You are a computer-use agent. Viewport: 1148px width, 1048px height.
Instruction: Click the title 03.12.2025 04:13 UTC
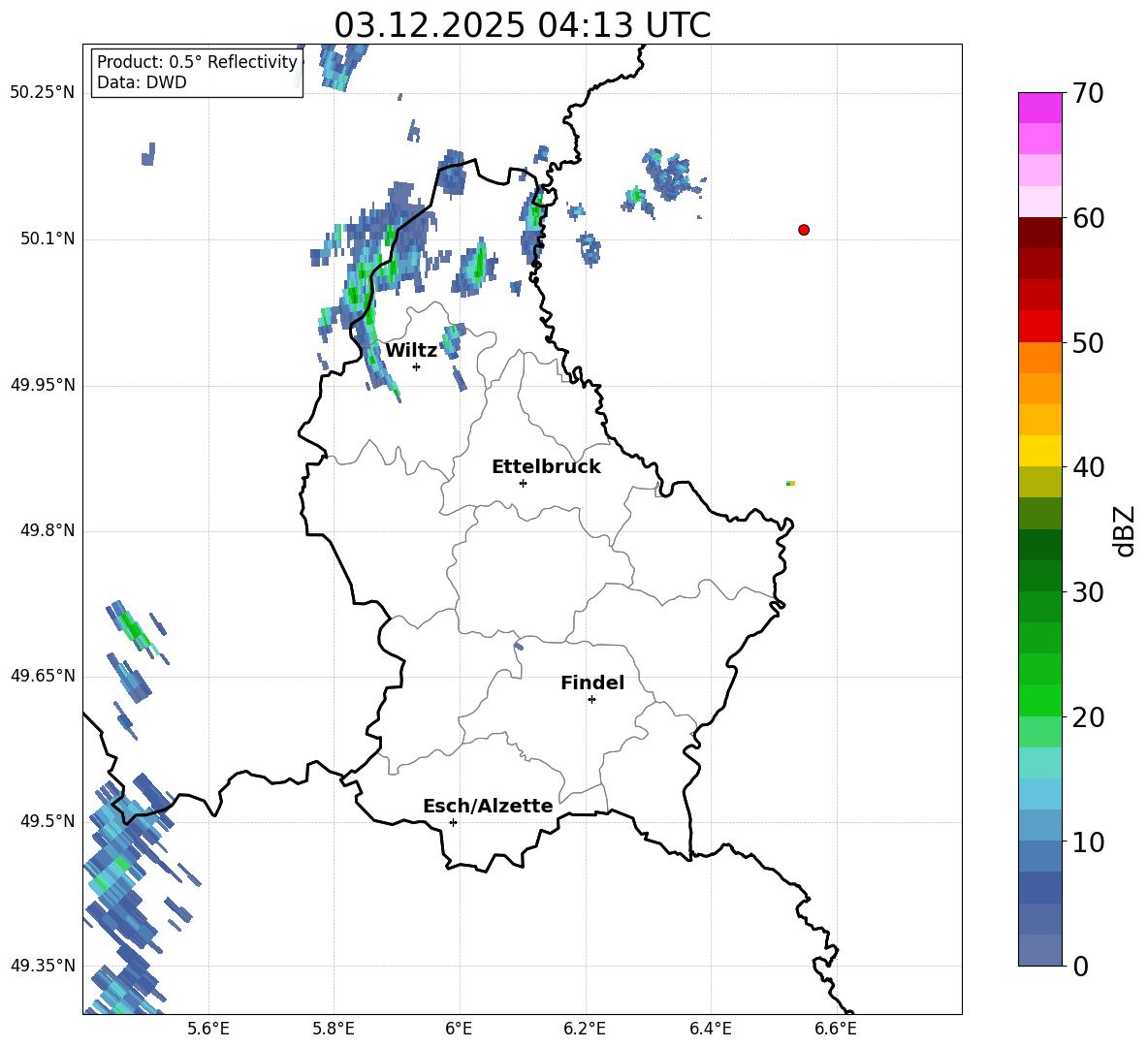(x=522, y=25)
